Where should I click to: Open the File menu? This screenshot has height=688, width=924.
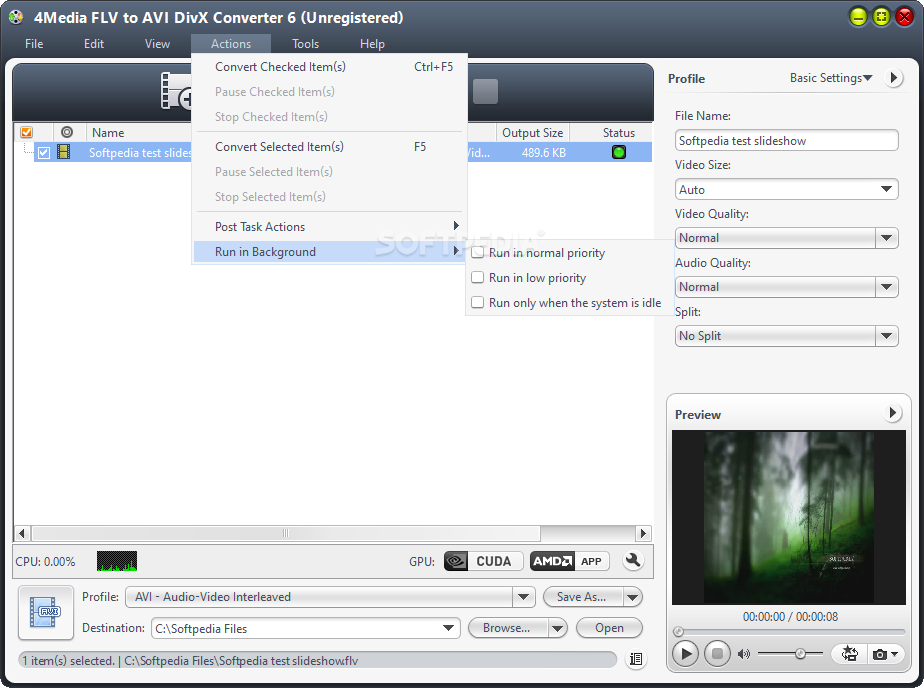(x=34, y=44)
